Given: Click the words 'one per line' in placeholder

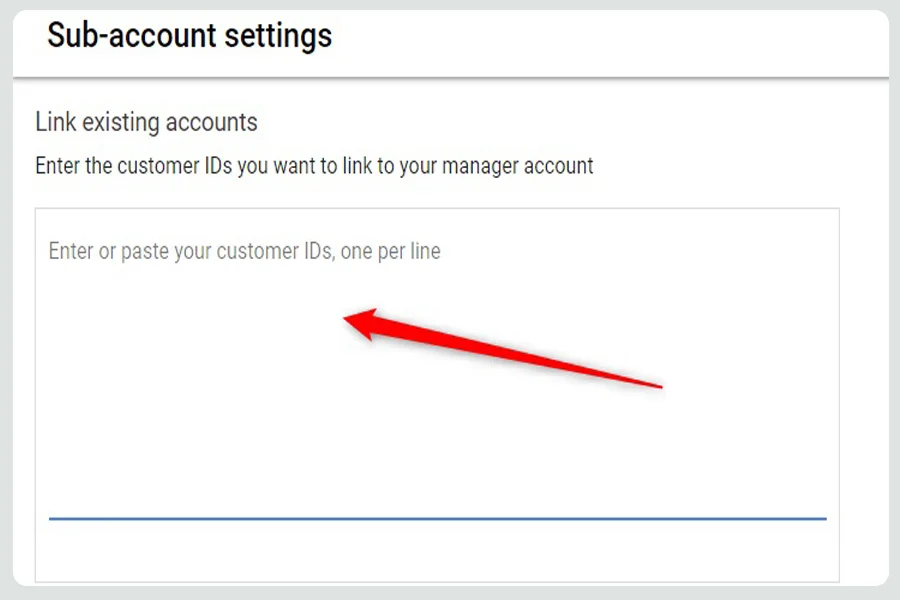Looking at the screenshot, I should (x=390, y=251).
